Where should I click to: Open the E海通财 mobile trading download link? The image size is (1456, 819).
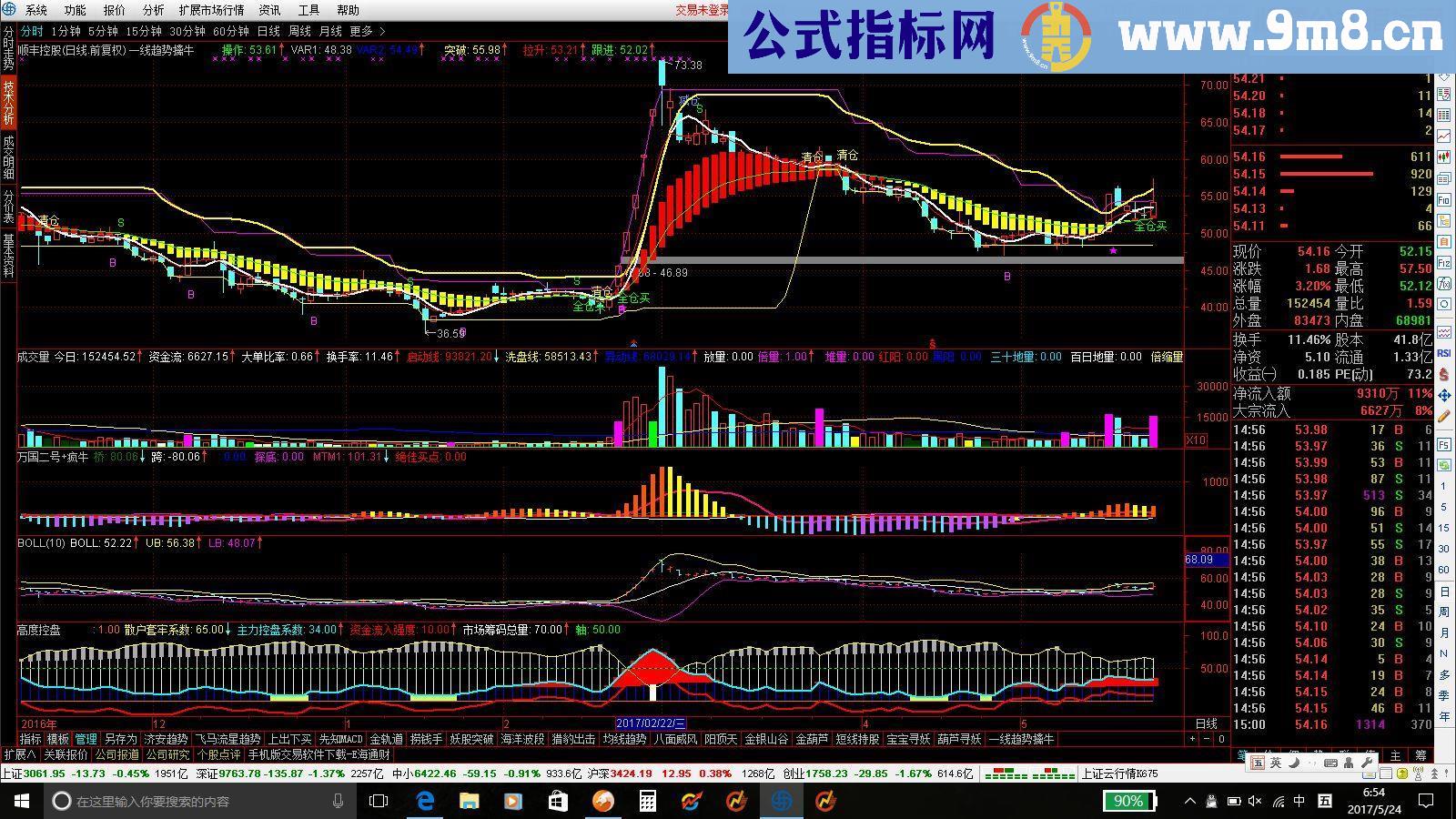[x=318, y=753]
